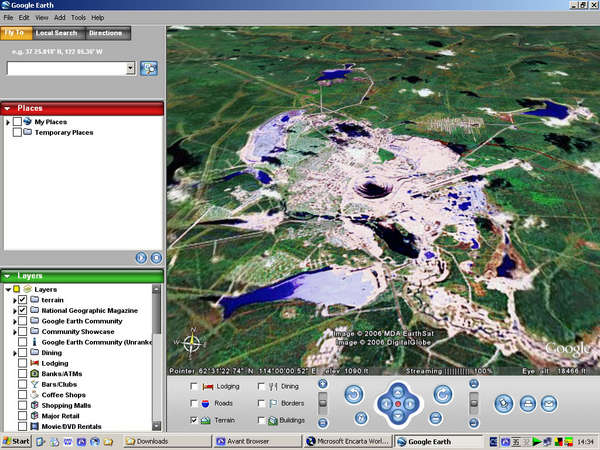Click the move left arrow on the navigation pad
The height and width of the screenshot is (450, 600).
386,404
